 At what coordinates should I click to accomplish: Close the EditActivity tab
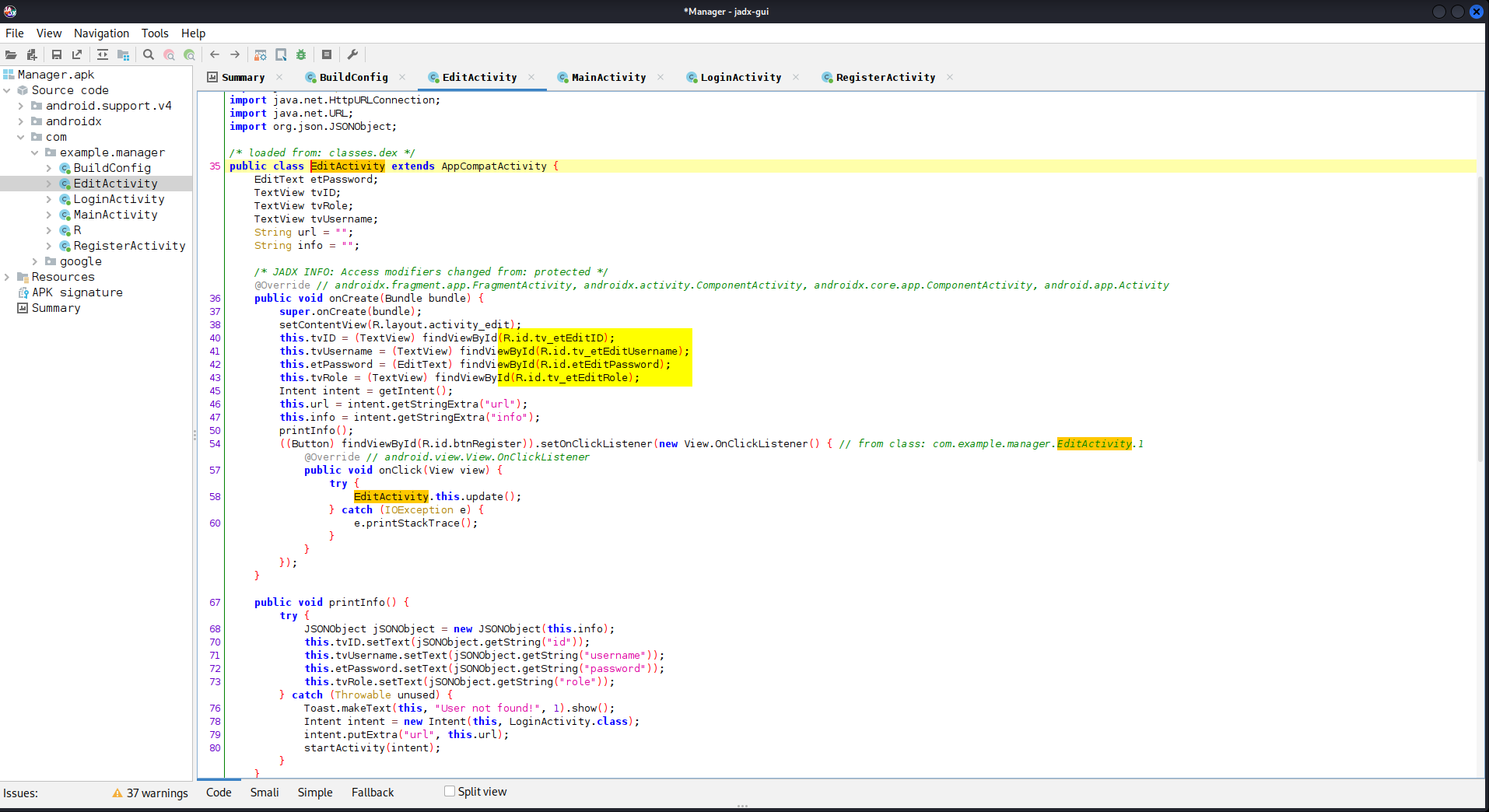pyautogui.click(x=531, y=77)
